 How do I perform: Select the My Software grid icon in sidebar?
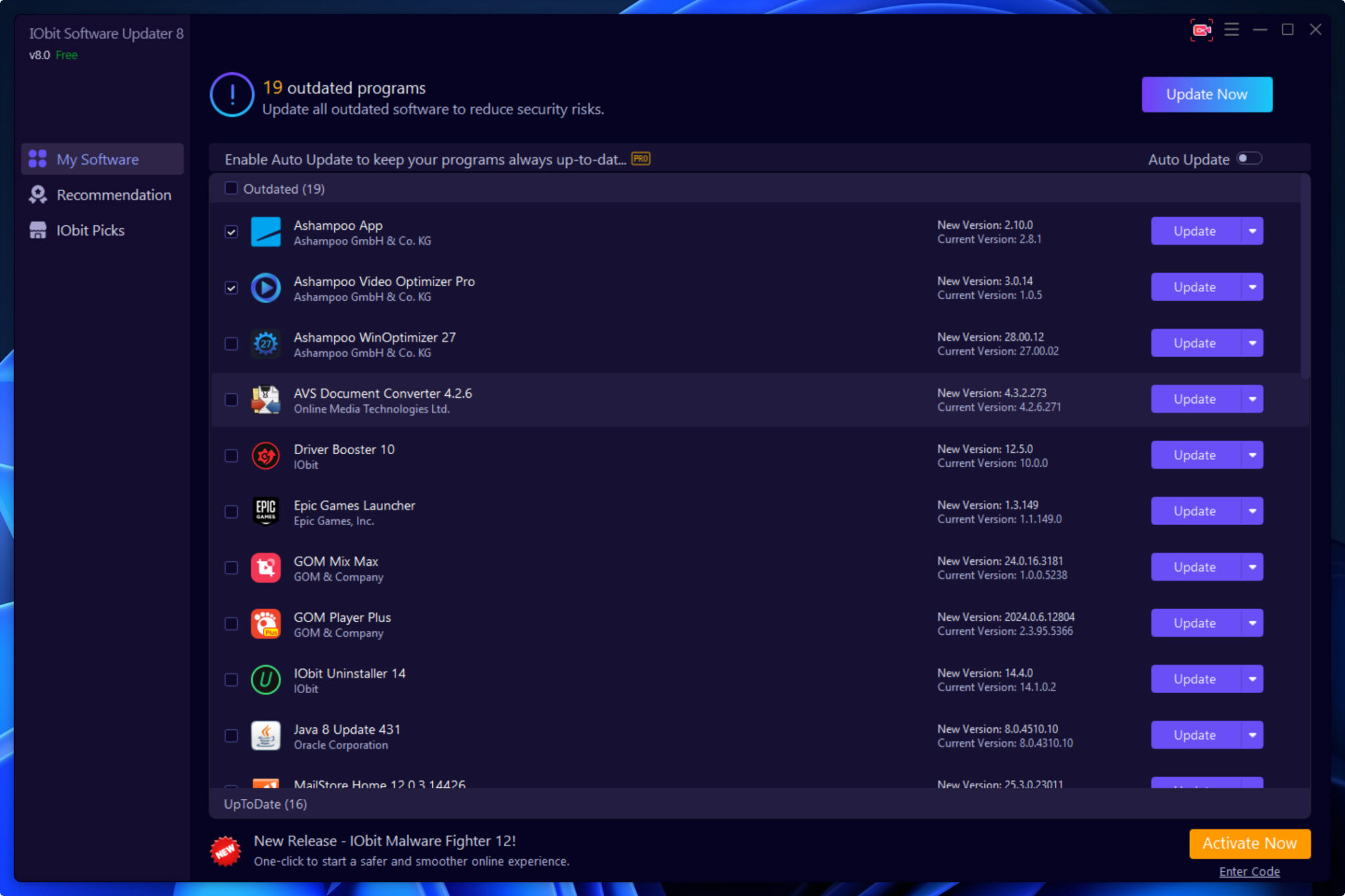[37, 159]
